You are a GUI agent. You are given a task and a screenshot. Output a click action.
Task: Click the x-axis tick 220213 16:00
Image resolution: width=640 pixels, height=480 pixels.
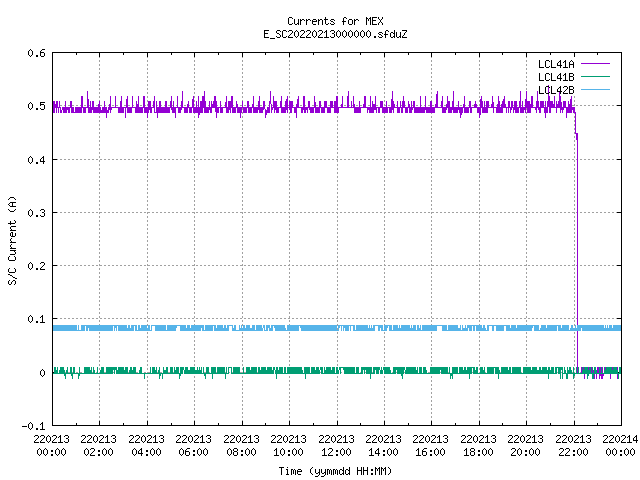[430, 446]
